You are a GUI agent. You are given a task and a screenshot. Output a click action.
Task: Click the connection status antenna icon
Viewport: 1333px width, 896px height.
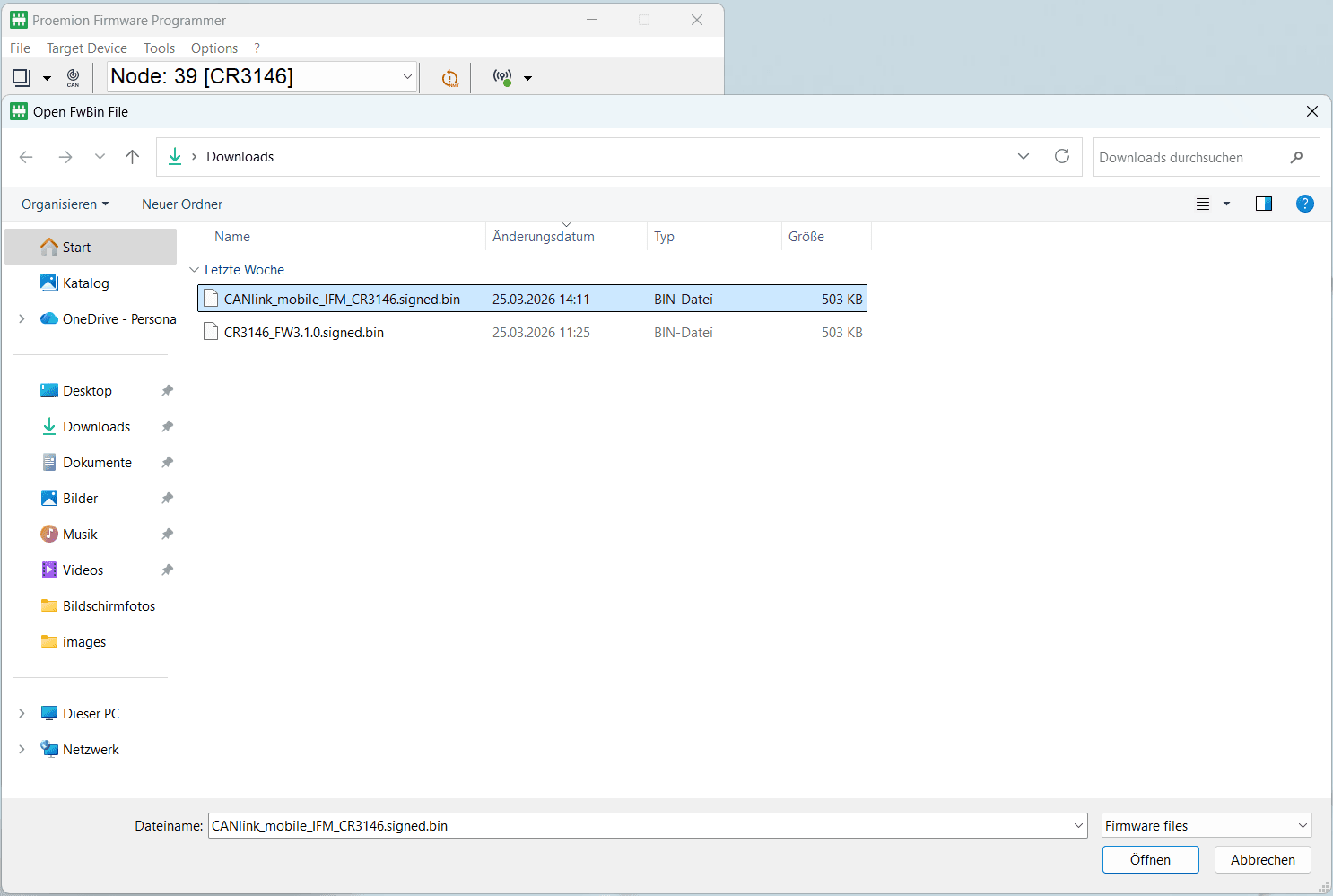coord(503,78)
